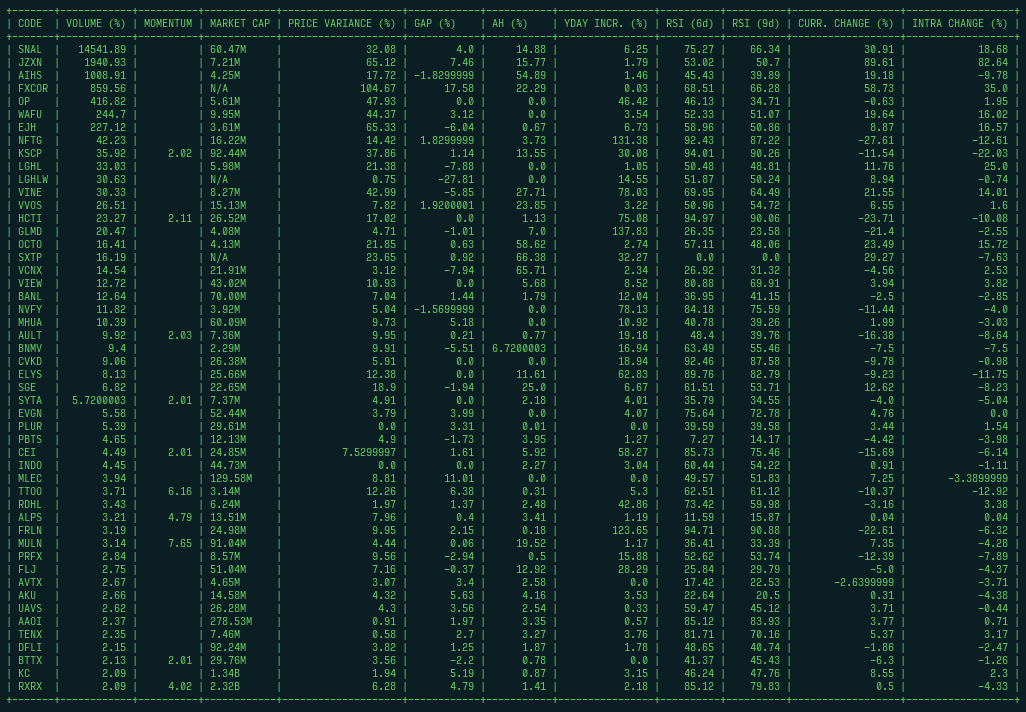Click the JZXN ticker row

[513, 63]
